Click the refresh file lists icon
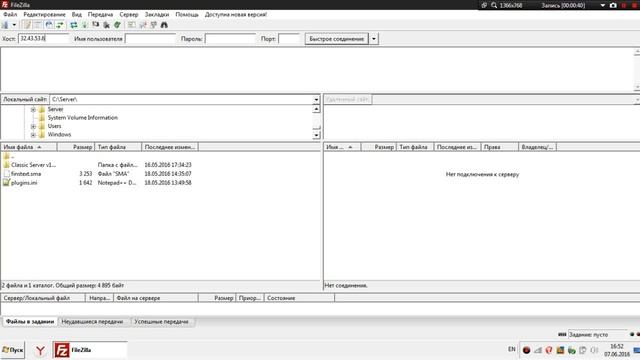640x360 pixels. (x=74, y=25)
